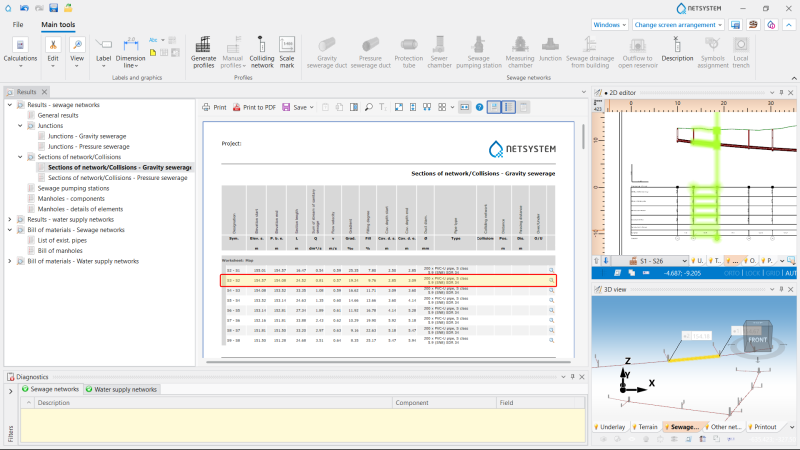Click Generate profiles icon

coord(203,45)
